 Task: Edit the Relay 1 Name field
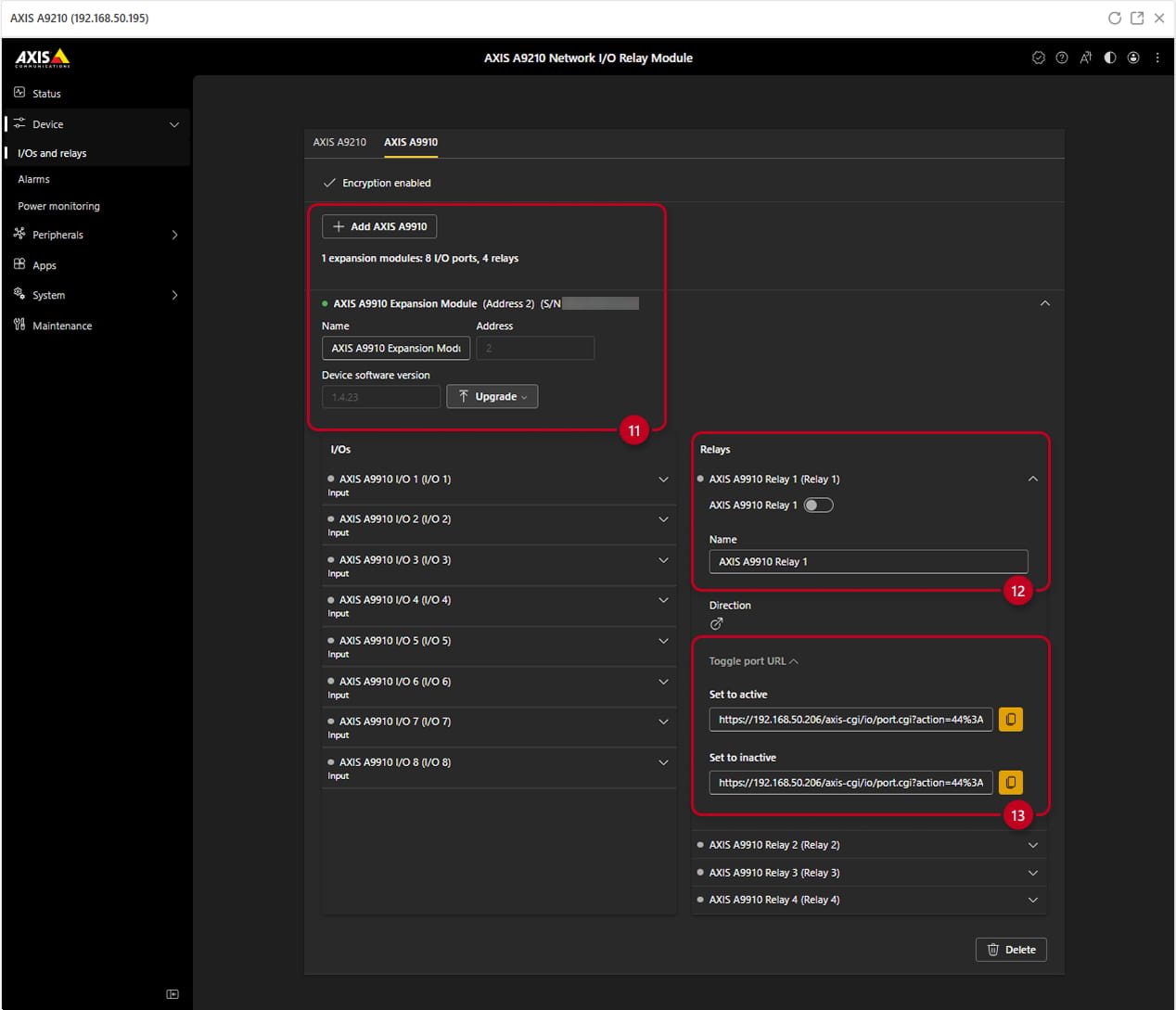tap(868, 561)
